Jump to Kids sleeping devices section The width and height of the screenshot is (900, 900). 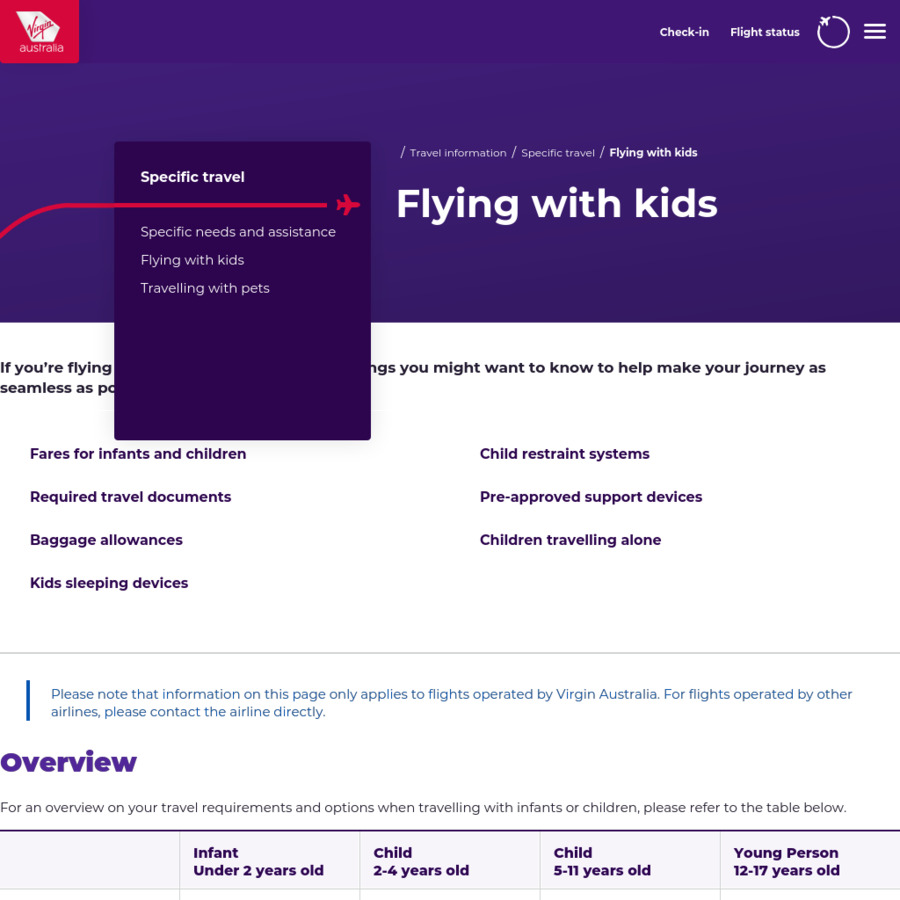coord(109,583)
